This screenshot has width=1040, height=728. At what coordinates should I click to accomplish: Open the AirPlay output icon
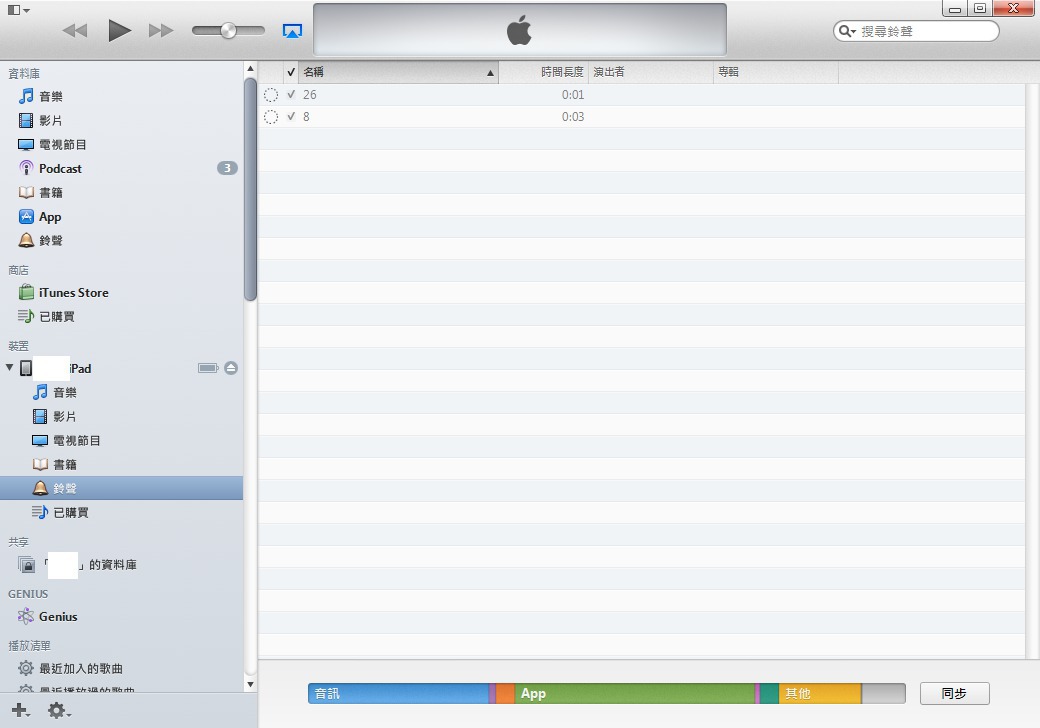click(x=292, y=30)
